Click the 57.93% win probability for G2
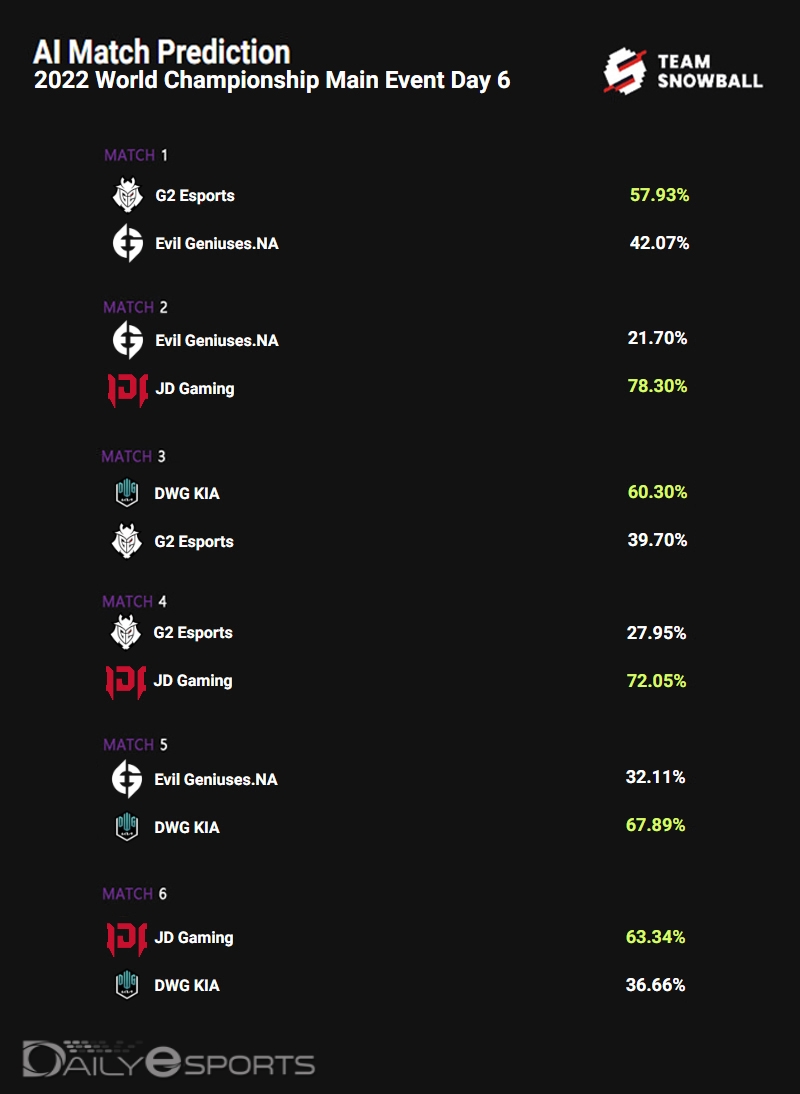The height and width of the screenshot is (1094, 800). click(x=659, y=195)
